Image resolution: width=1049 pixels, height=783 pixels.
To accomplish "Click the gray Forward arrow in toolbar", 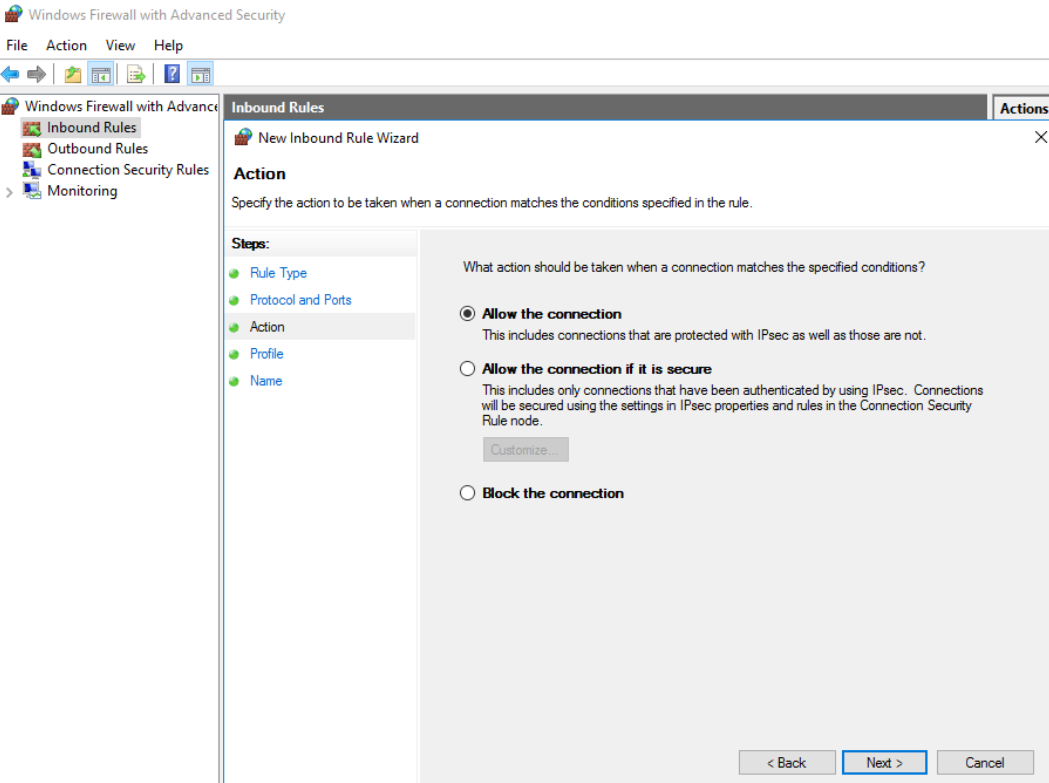I will pos(36,74).
